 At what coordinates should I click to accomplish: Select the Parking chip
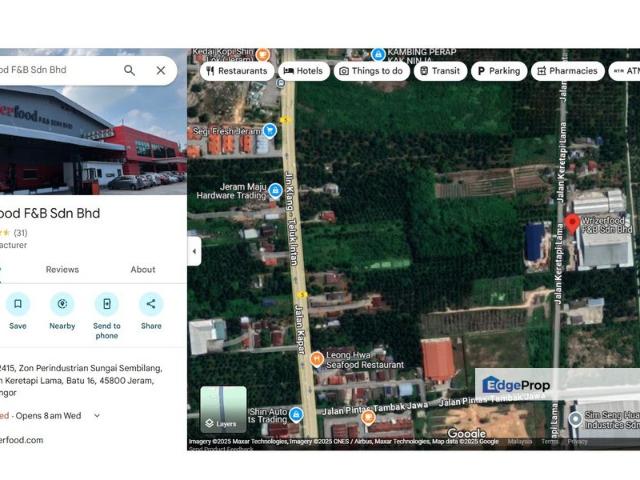tap(499, 71)
